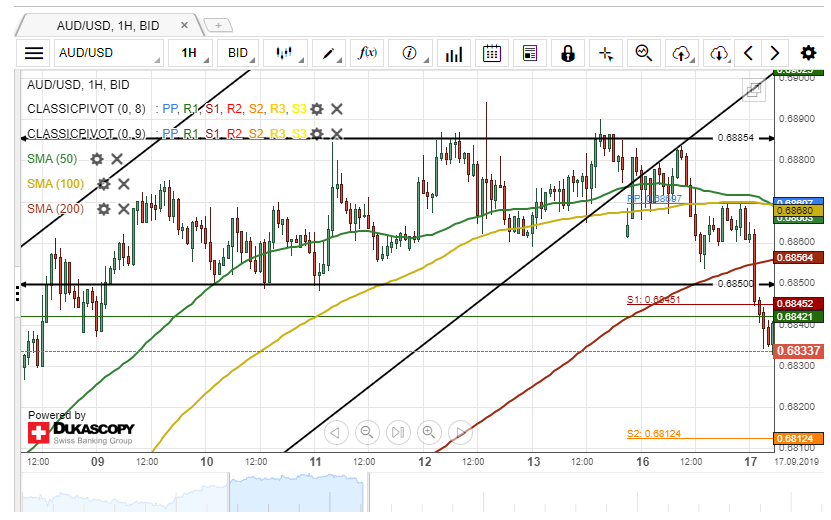Add a new chart tab

(219, 24)
